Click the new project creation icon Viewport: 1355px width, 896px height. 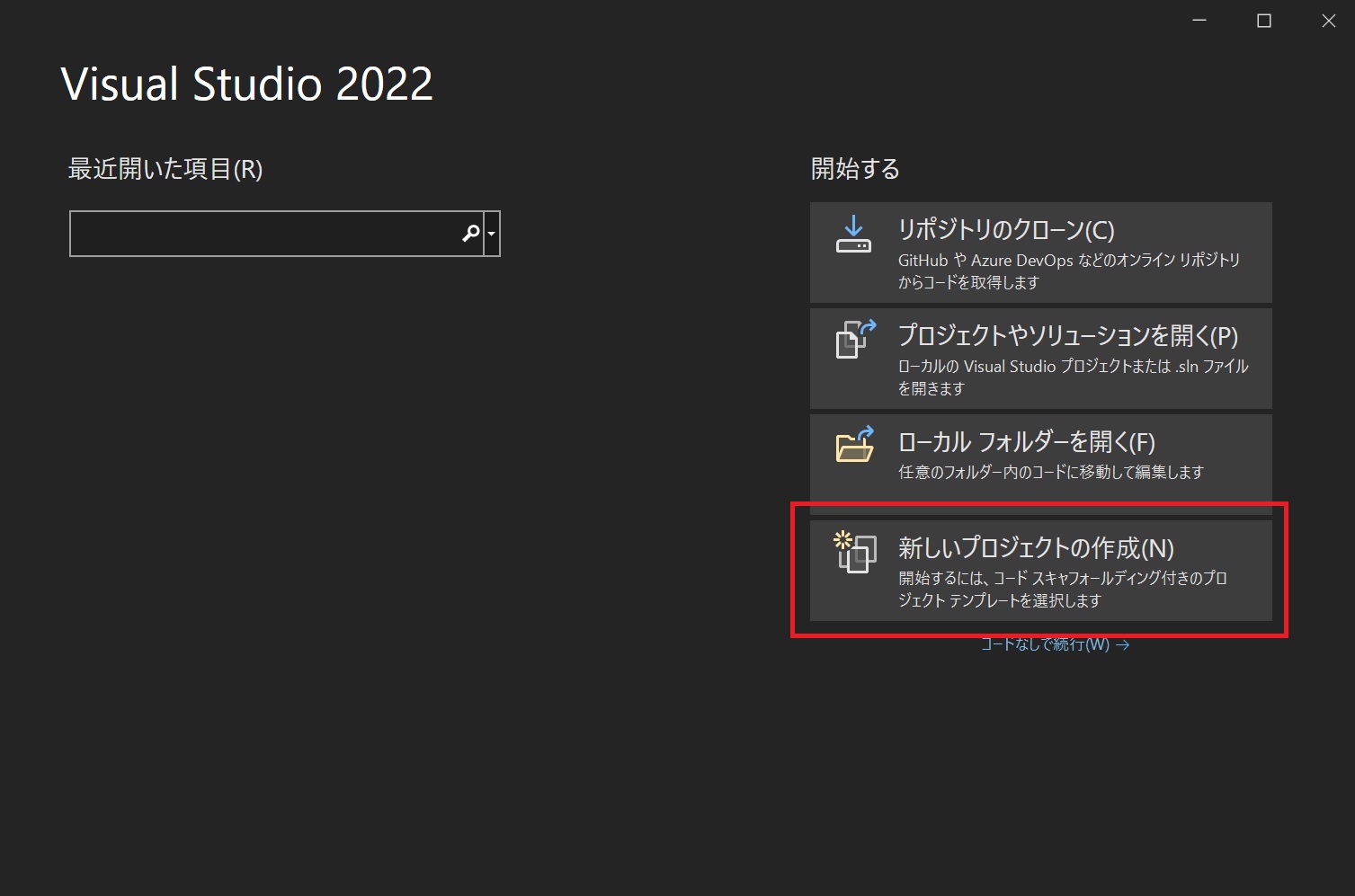tap(855, 552)
